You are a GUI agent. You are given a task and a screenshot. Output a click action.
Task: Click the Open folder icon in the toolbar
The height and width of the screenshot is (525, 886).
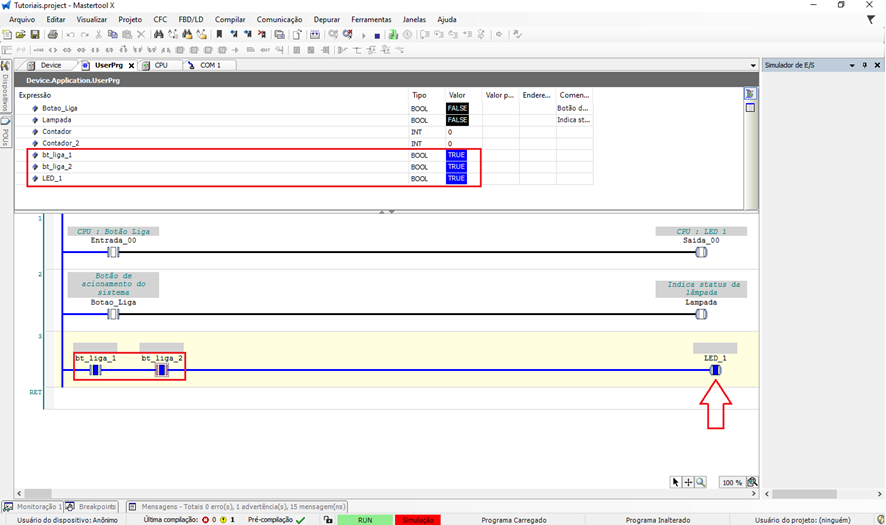[21, 34]
